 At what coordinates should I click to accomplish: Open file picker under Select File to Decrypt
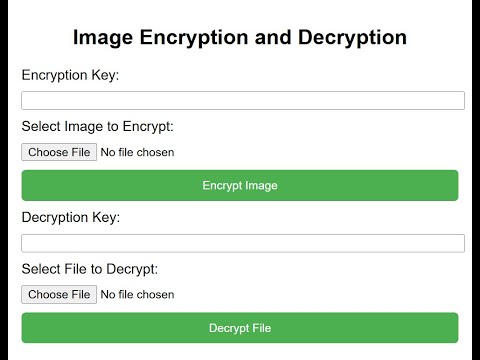click(59, 294)
